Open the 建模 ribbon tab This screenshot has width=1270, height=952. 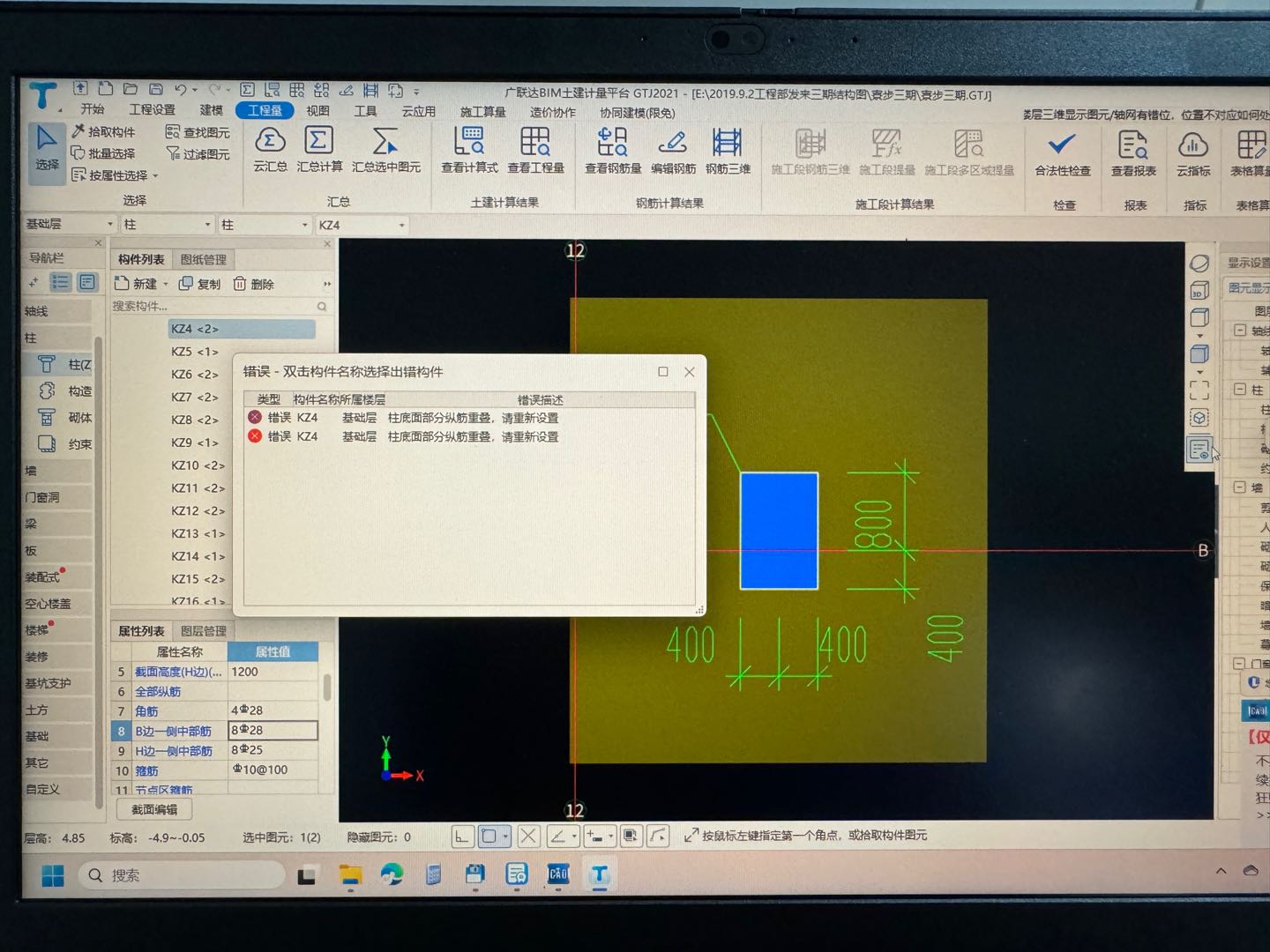point(212,110)
